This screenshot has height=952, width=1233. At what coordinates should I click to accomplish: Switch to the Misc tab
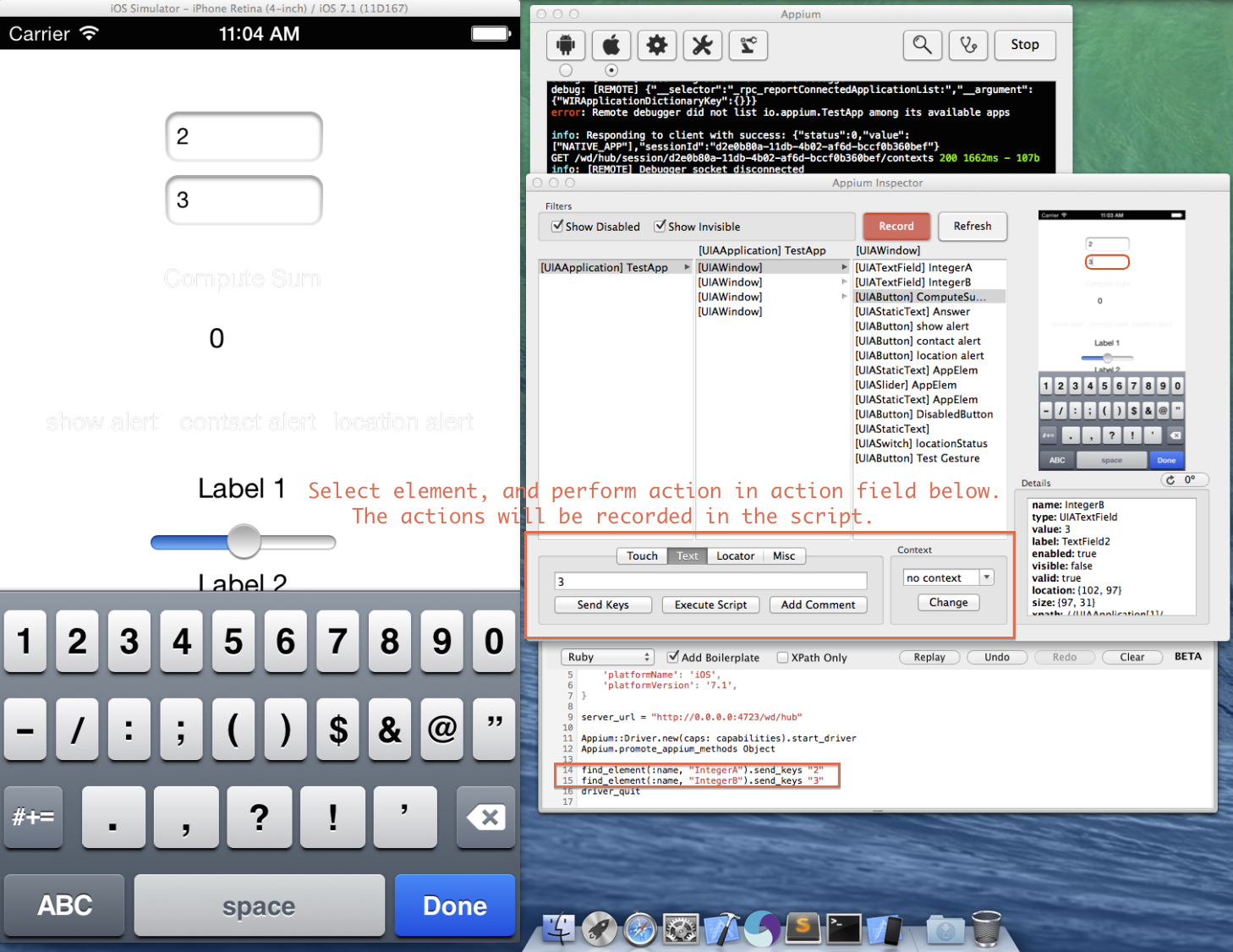click(784, 555)
